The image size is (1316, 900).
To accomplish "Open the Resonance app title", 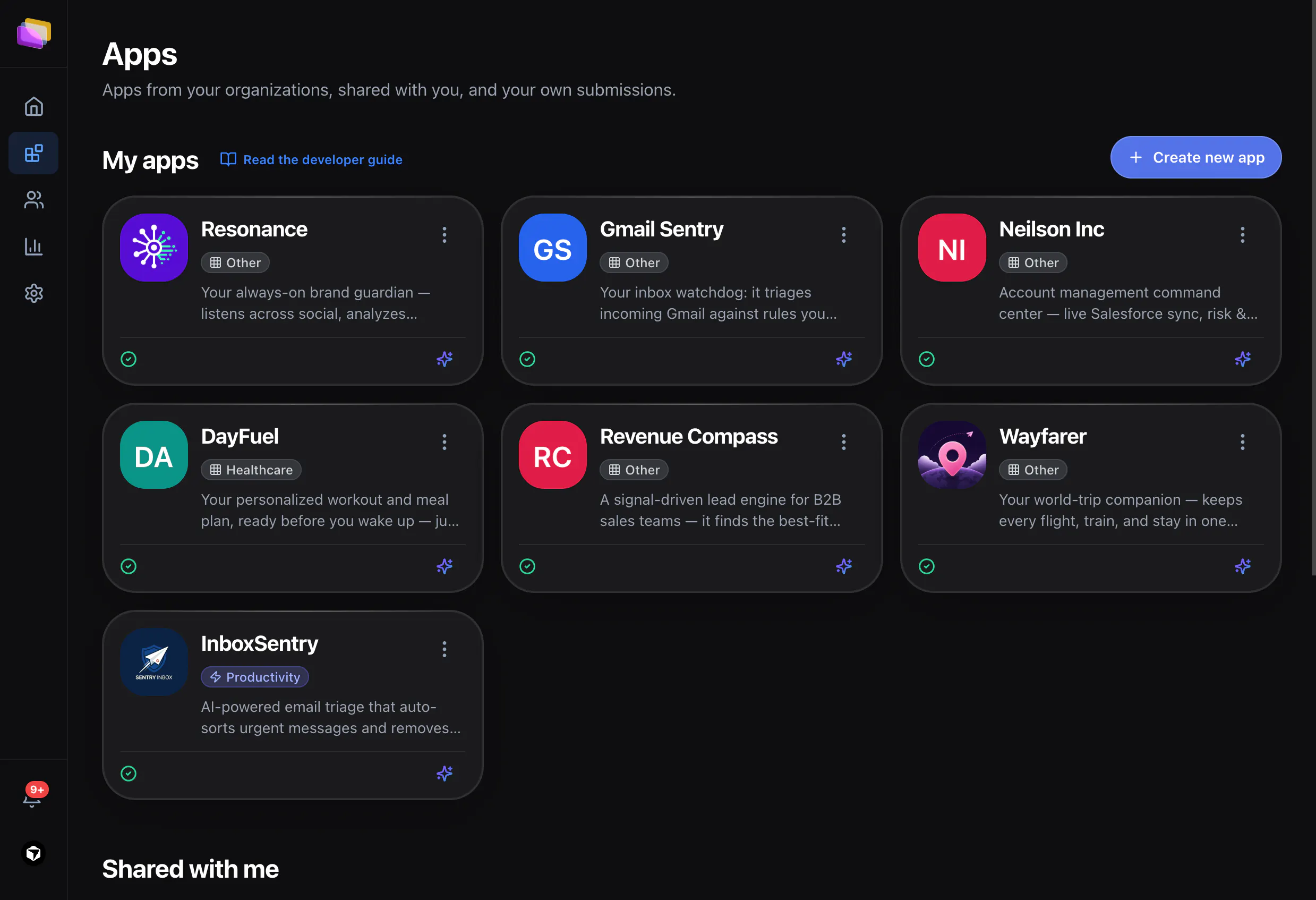I will coord(254,230).
